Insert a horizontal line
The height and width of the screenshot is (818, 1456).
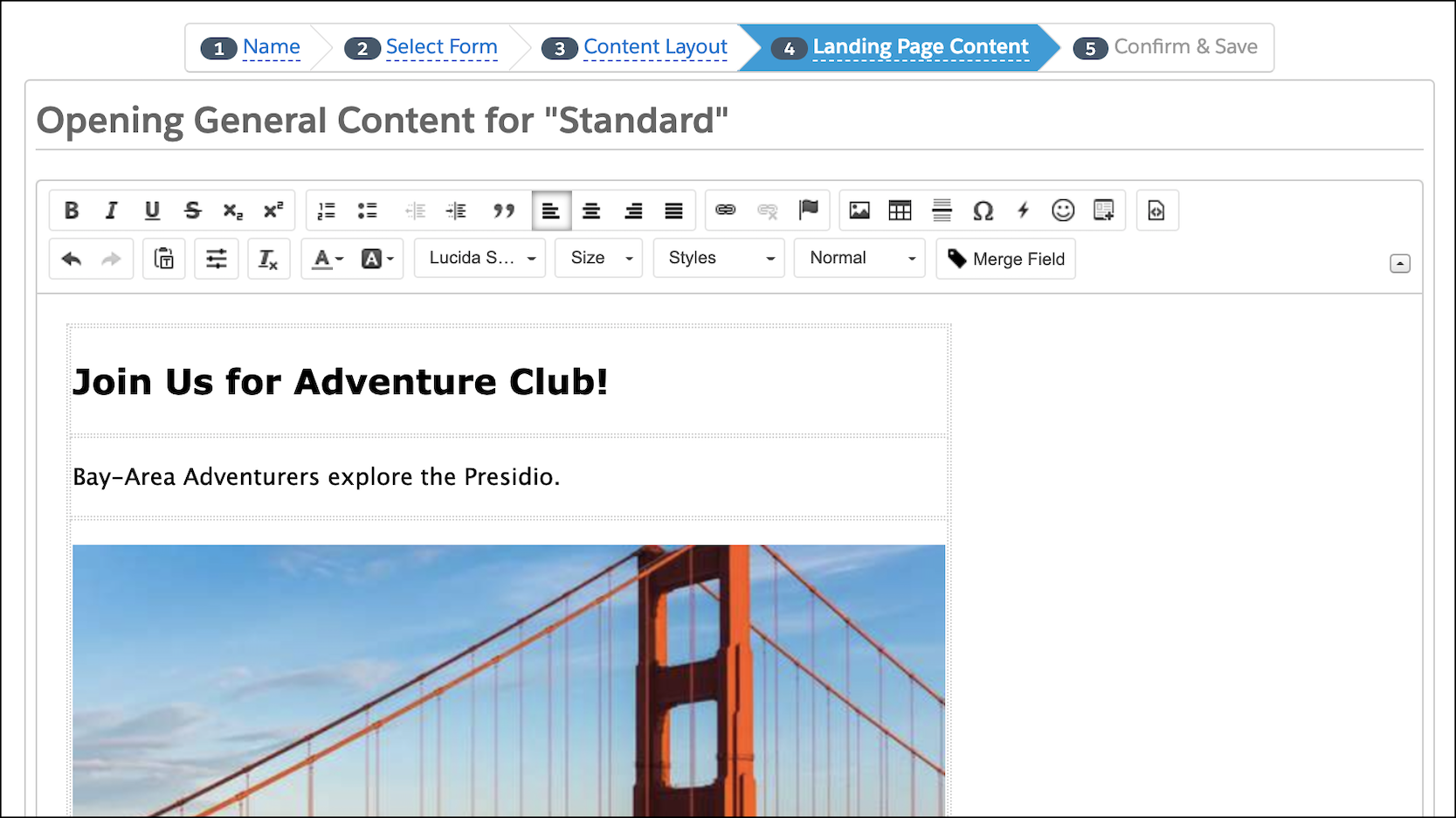coord(942,210)
